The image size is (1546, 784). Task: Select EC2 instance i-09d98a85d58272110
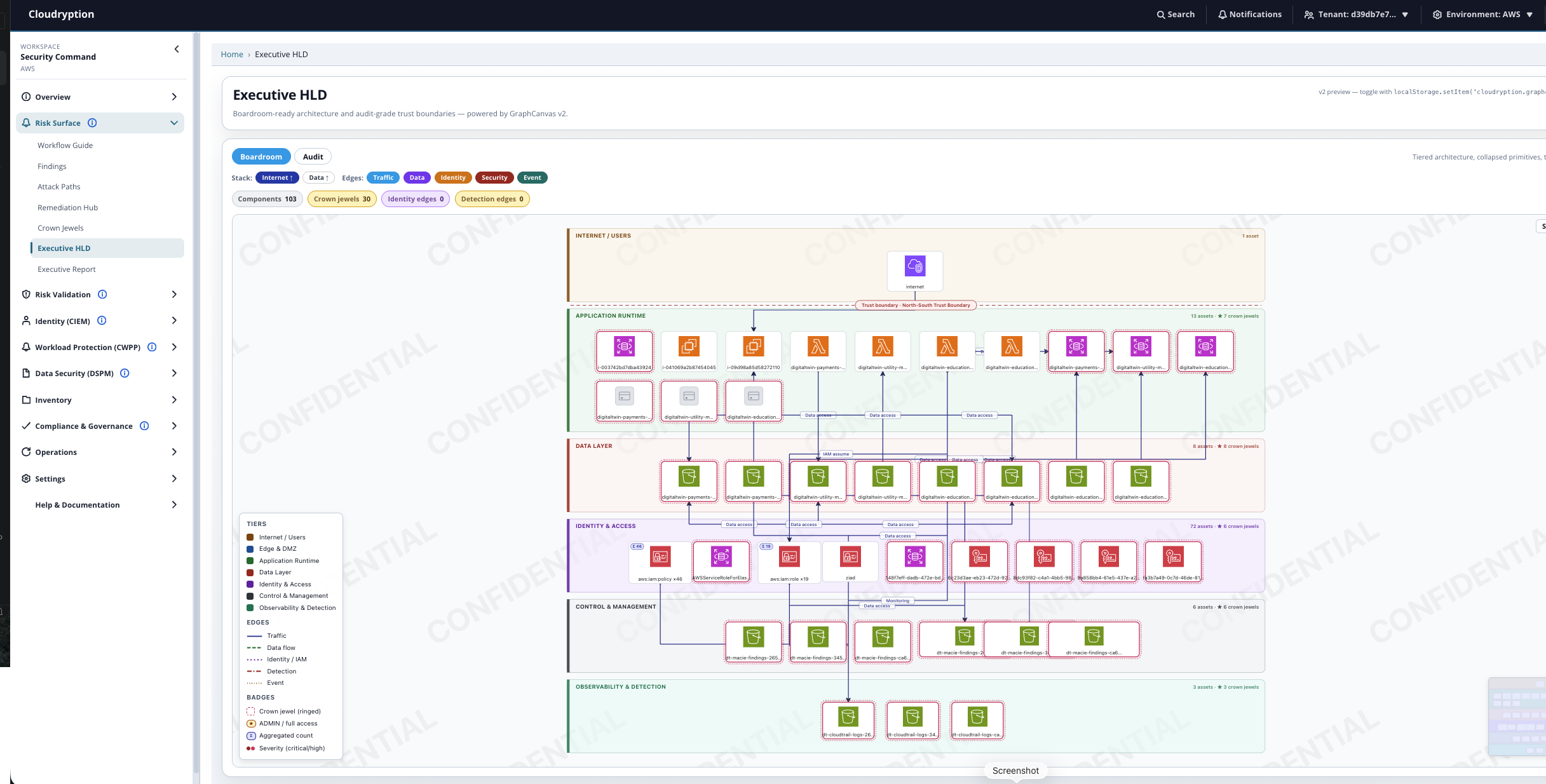(x=754, y=351)
